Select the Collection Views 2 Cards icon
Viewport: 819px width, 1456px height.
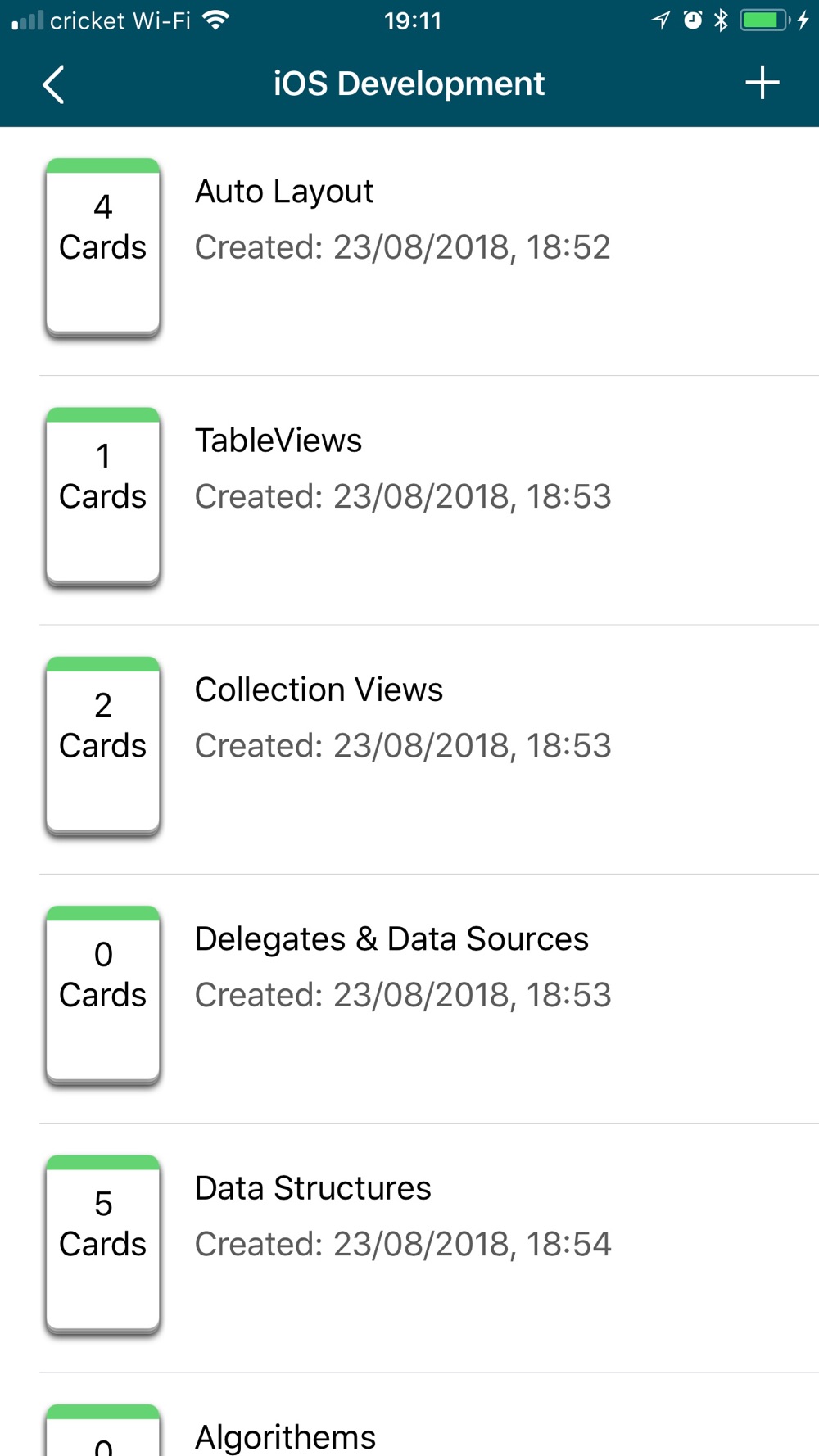(103, 747)
